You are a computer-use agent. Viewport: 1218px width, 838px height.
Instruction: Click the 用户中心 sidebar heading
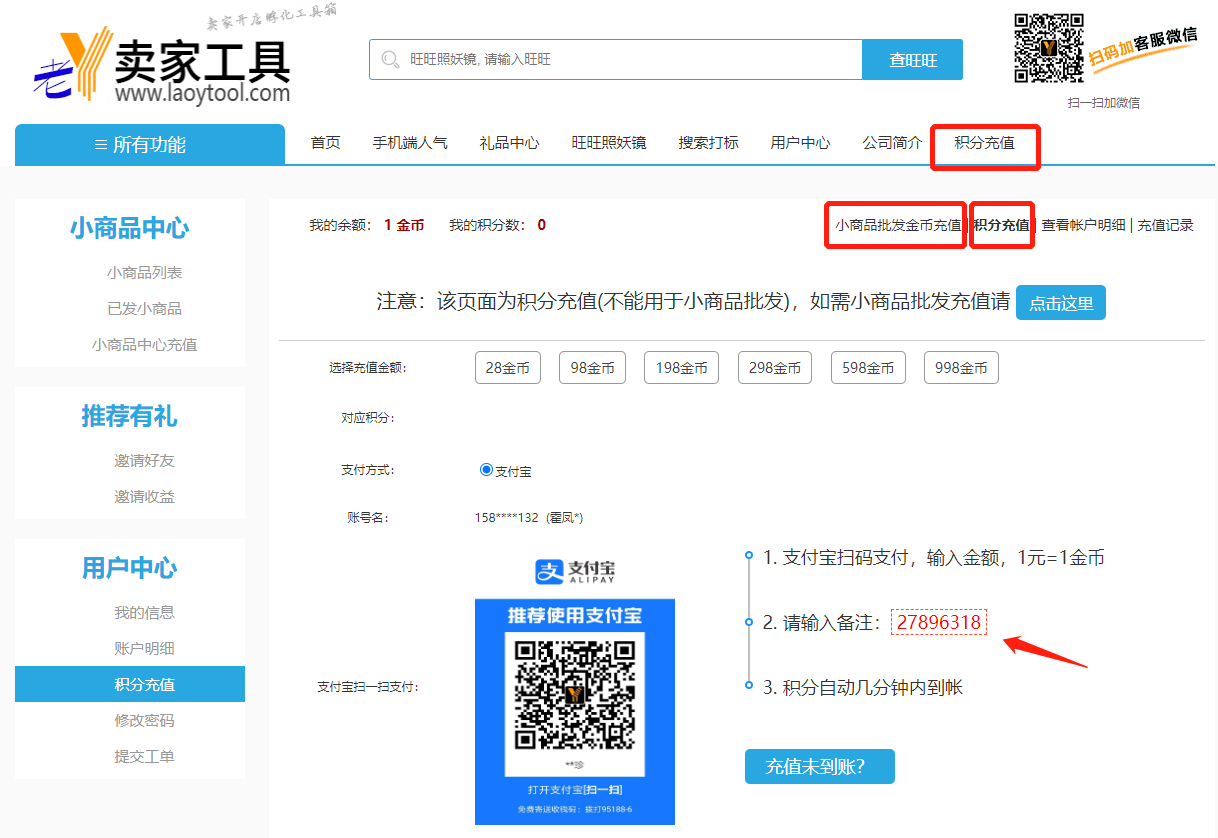[130, 568]
